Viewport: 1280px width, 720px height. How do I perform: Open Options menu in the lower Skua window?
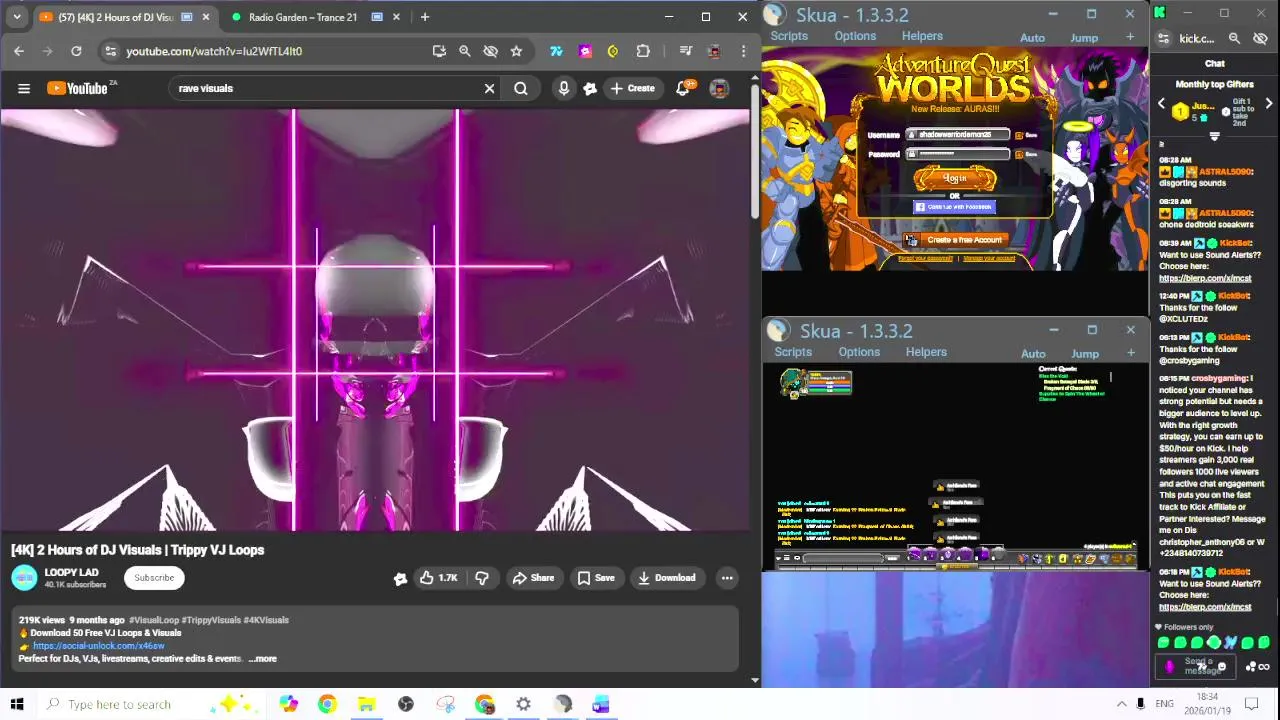click(x=859, y=352)
